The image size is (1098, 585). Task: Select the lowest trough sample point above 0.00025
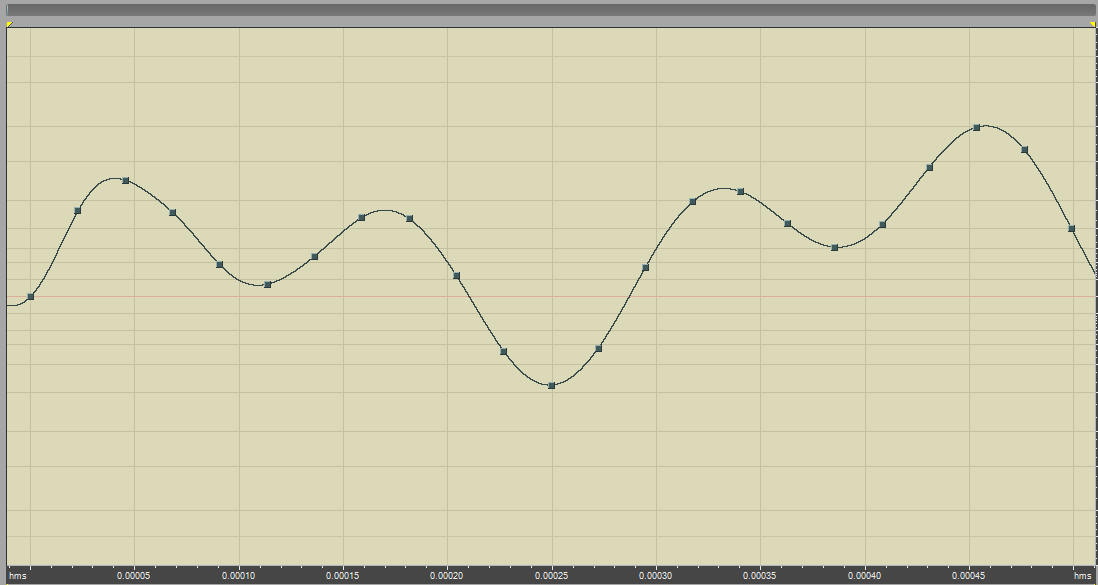pos(551,385)
